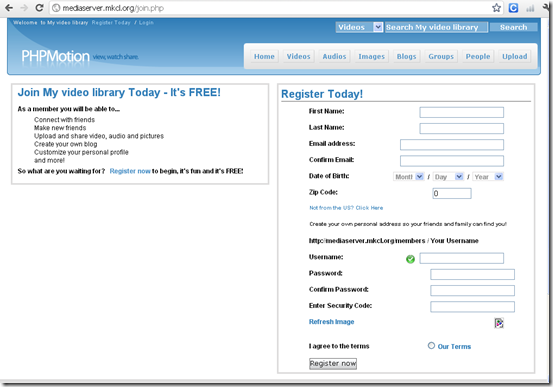Open the Blogs navigation tab

(406, 56)
